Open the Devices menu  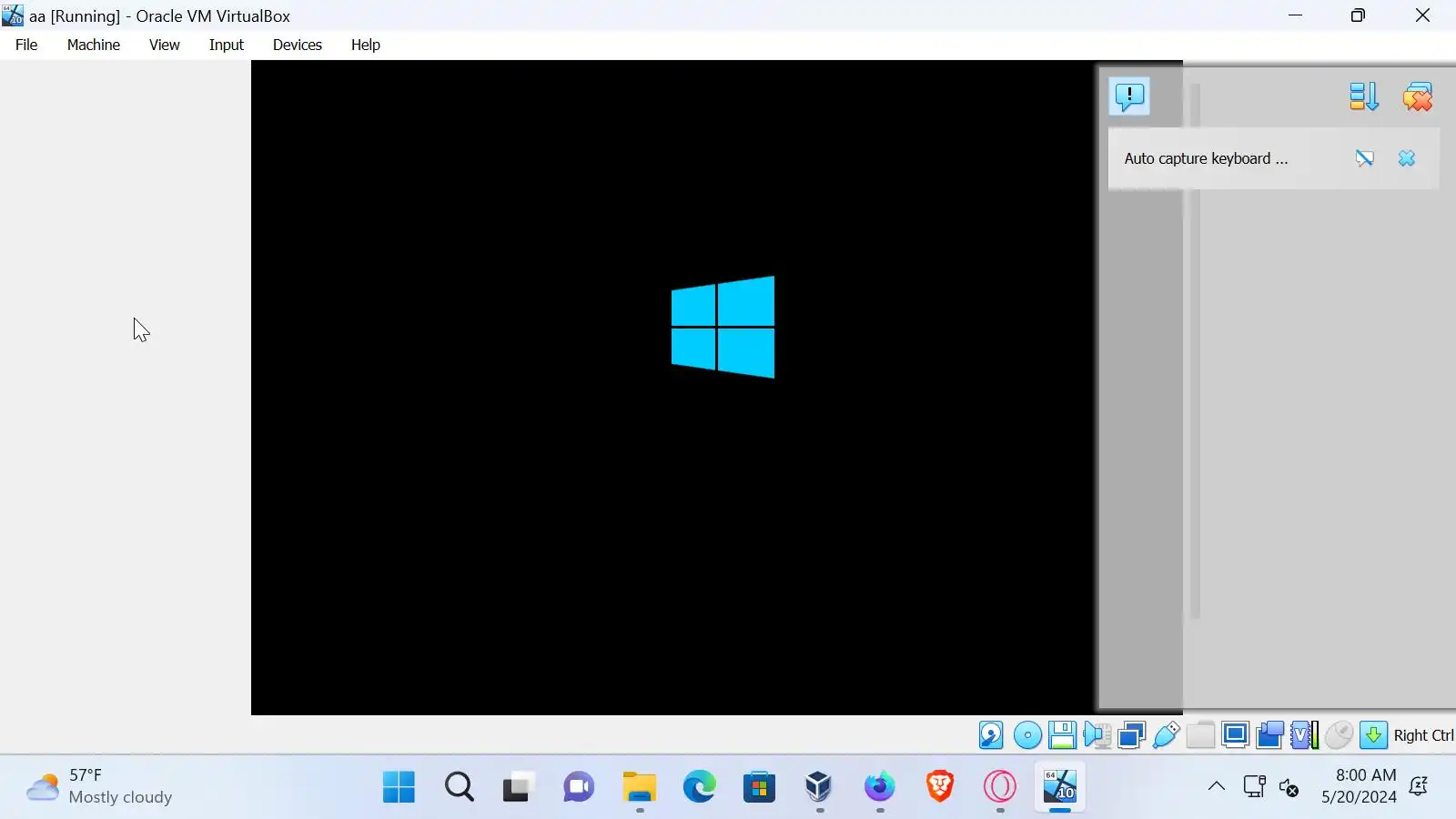298,45
